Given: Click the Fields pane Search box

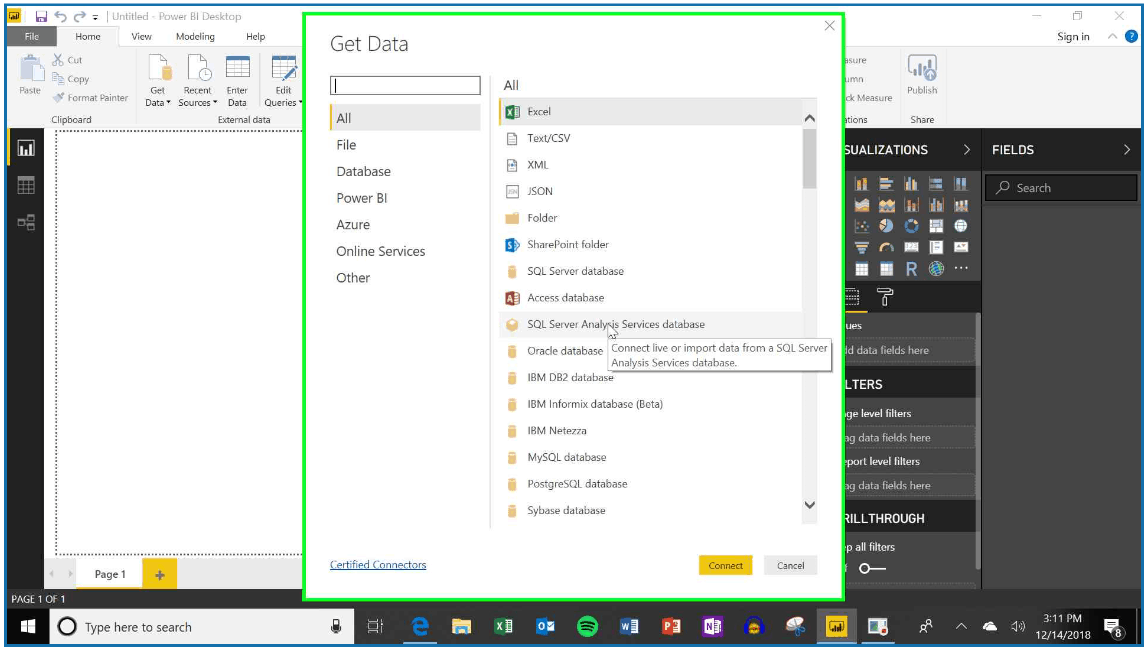Looking at the screenshot, I should coord(1060,188).
